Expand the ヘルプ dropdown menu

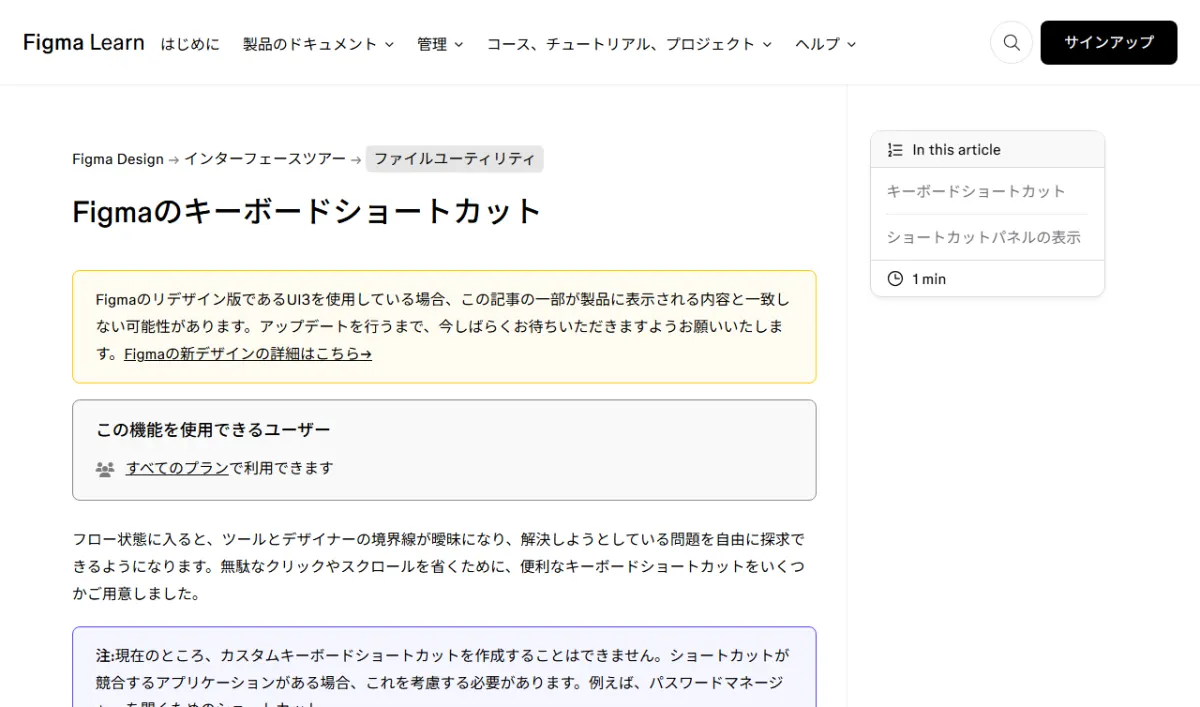(825, 44)
